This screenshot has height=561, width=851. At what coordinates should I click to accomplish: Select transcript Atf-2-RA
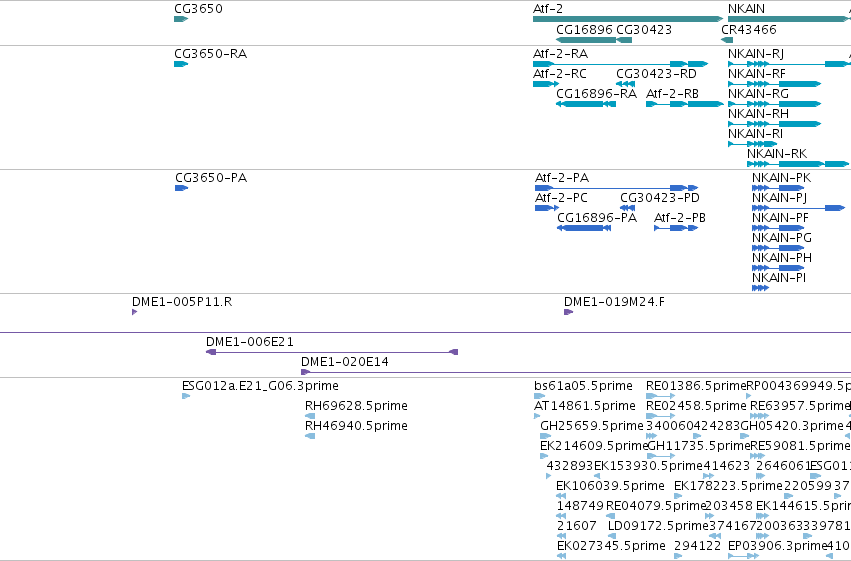[620, 64]
